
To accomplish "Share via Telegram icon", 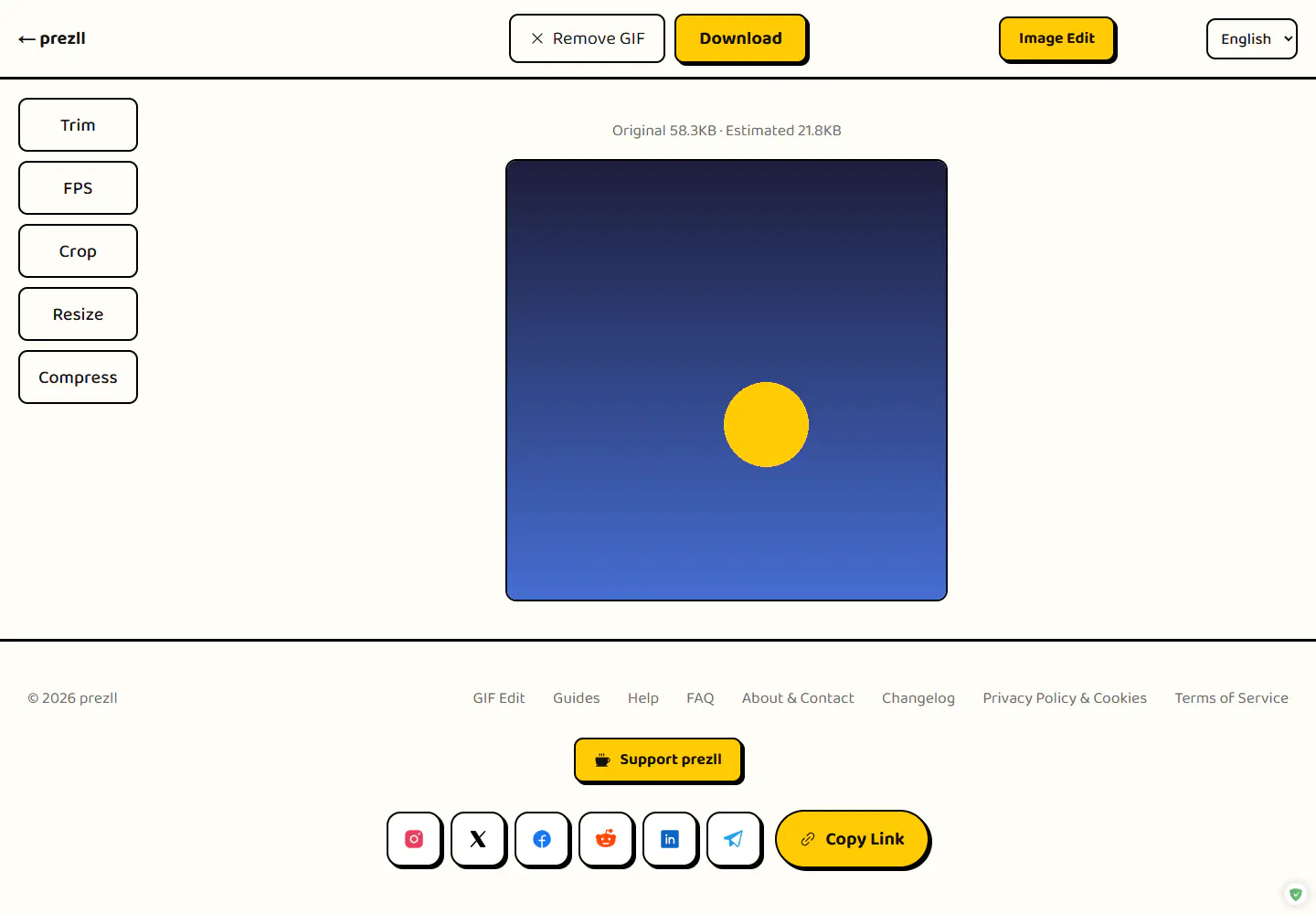I will (x=734, y=839).
